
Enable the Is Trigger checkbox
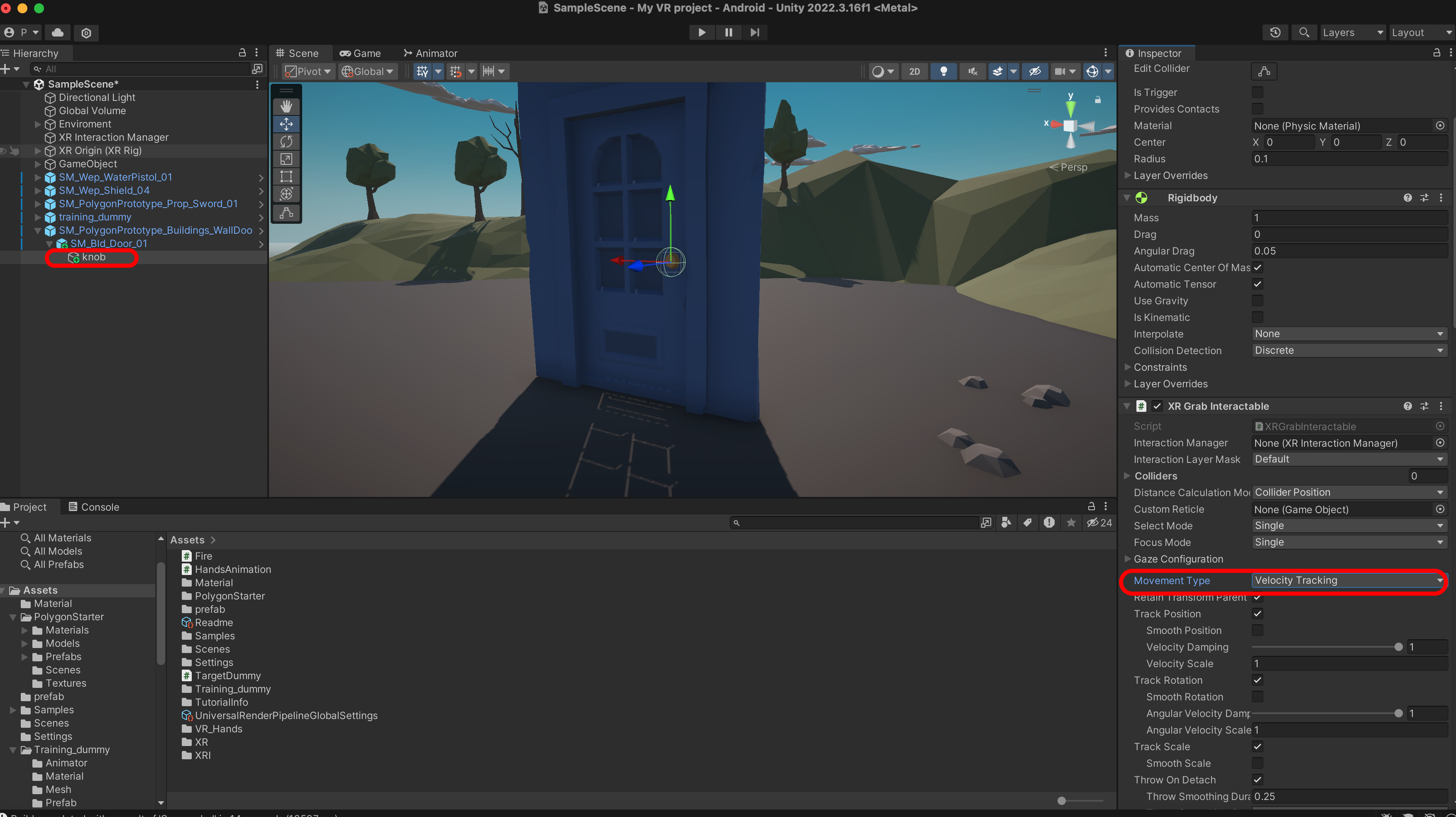point(1257,92)
